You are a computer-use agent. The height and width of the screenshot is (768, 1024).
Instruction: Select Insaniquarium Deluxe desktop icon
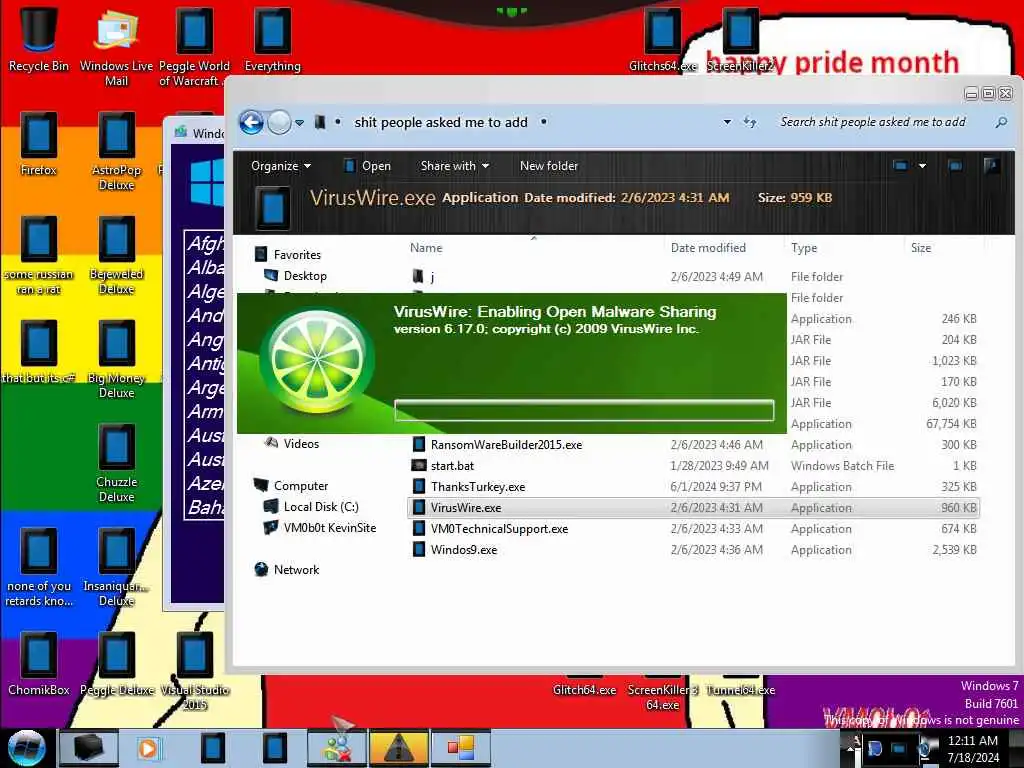click(116, 567)
